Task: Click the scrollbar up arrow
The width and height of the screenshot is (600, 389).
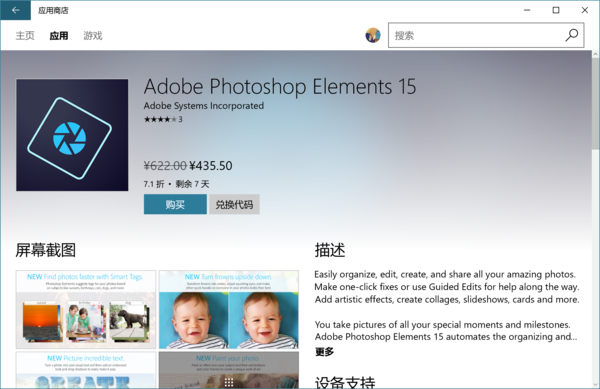Action: (595, 54)
